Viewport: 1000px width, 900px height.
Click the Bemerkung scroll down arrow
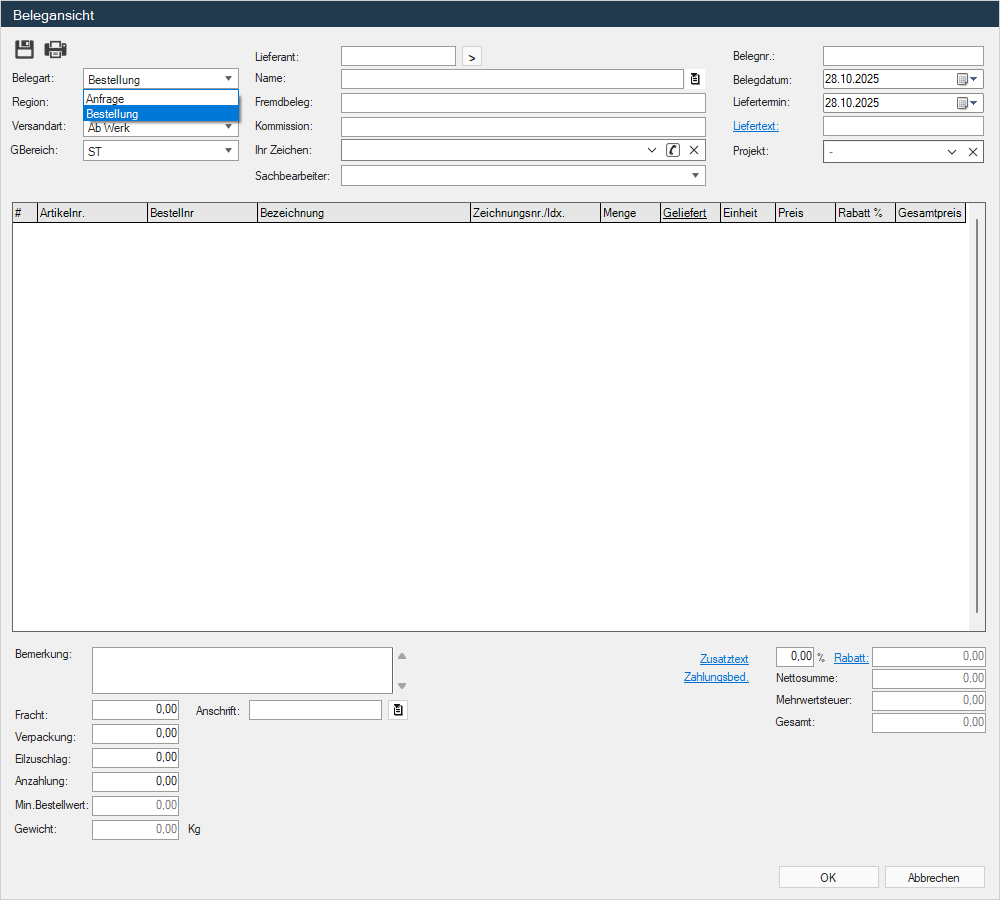coord(402,686)
